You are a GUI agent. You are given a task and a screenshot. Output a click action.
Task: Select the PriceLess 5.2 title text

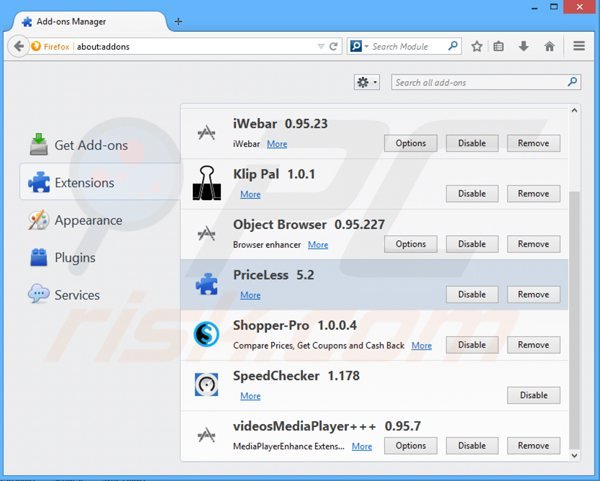[274, 275]
